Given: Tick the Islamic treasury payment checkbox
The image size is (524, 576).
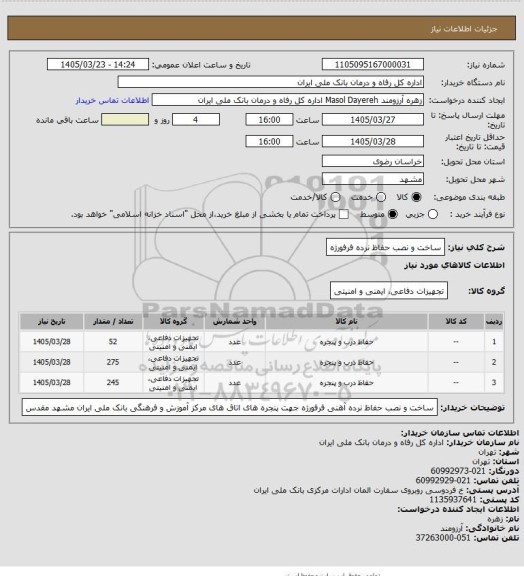Looking at the screenshot, I should tap(344, 214).
